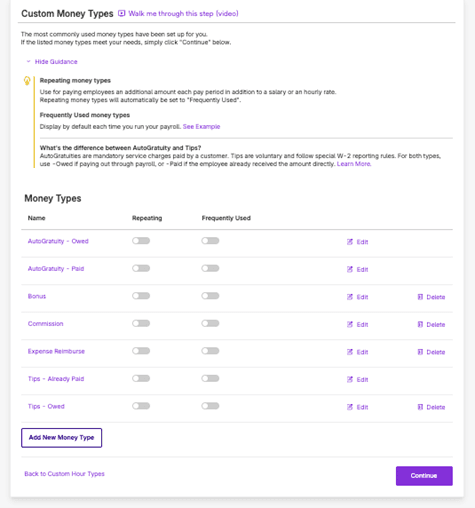Click the edit icon for Expense Reimburse
475x508 pixels.
tap(350, 352)
